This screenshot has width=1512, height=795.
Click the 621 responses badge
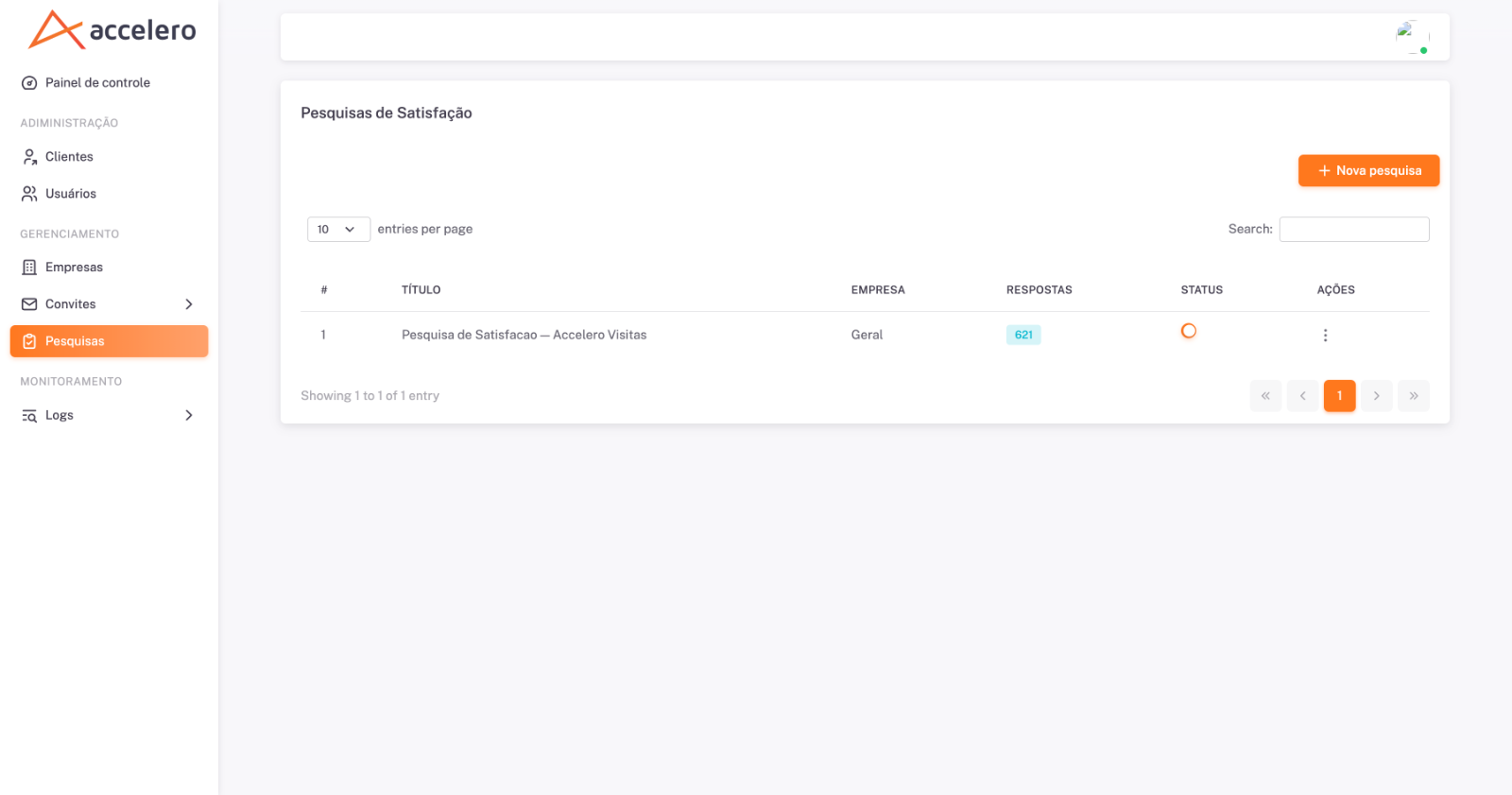click(1023, 335)
